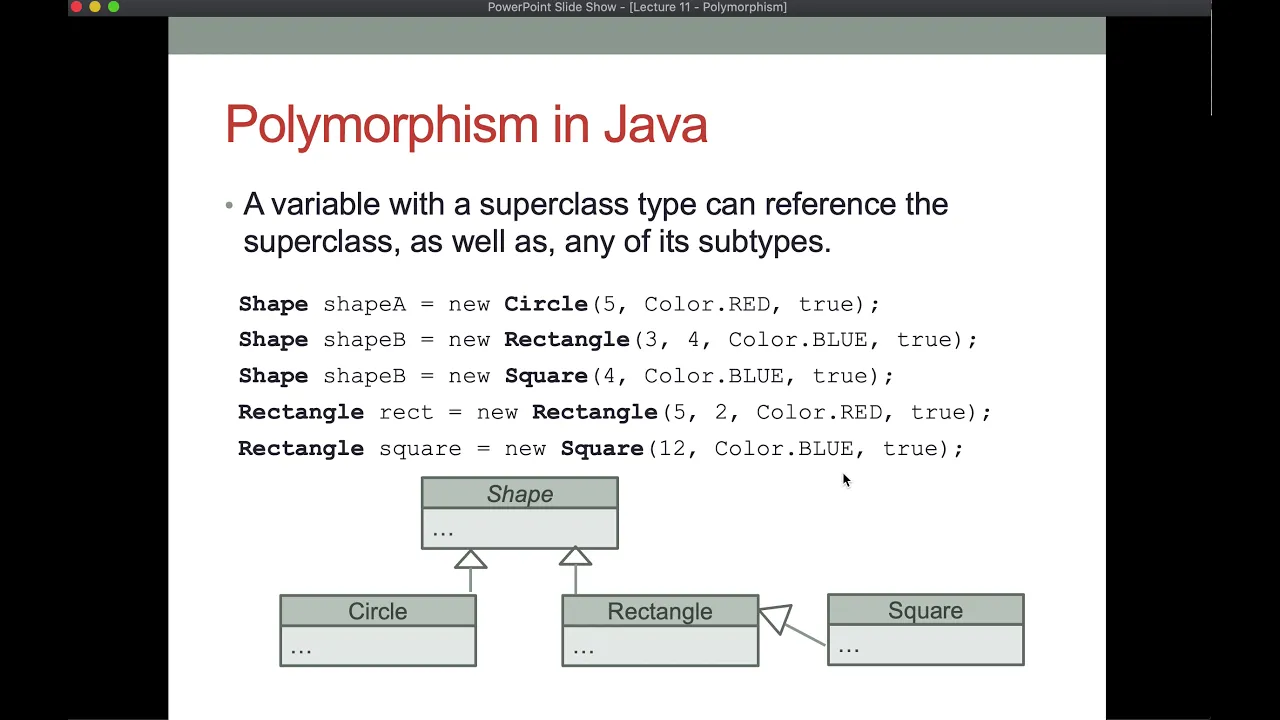This screenshot has width=1280, height=720.
Task: Click the 'Square' class header in the diagram
Action: [x=926, y=610]
